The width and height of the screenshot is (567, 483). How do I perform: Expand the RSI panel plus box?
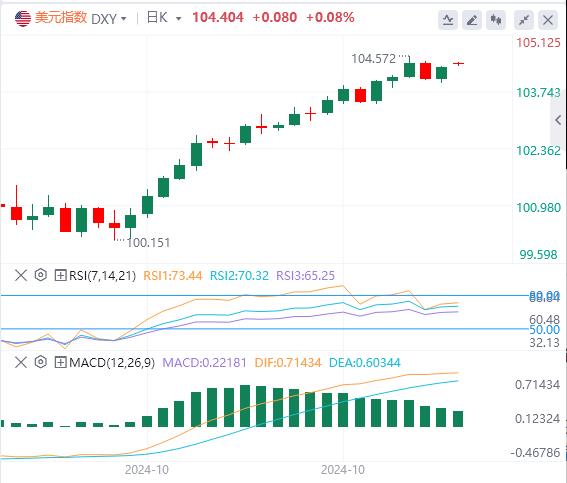pos(60,275)
